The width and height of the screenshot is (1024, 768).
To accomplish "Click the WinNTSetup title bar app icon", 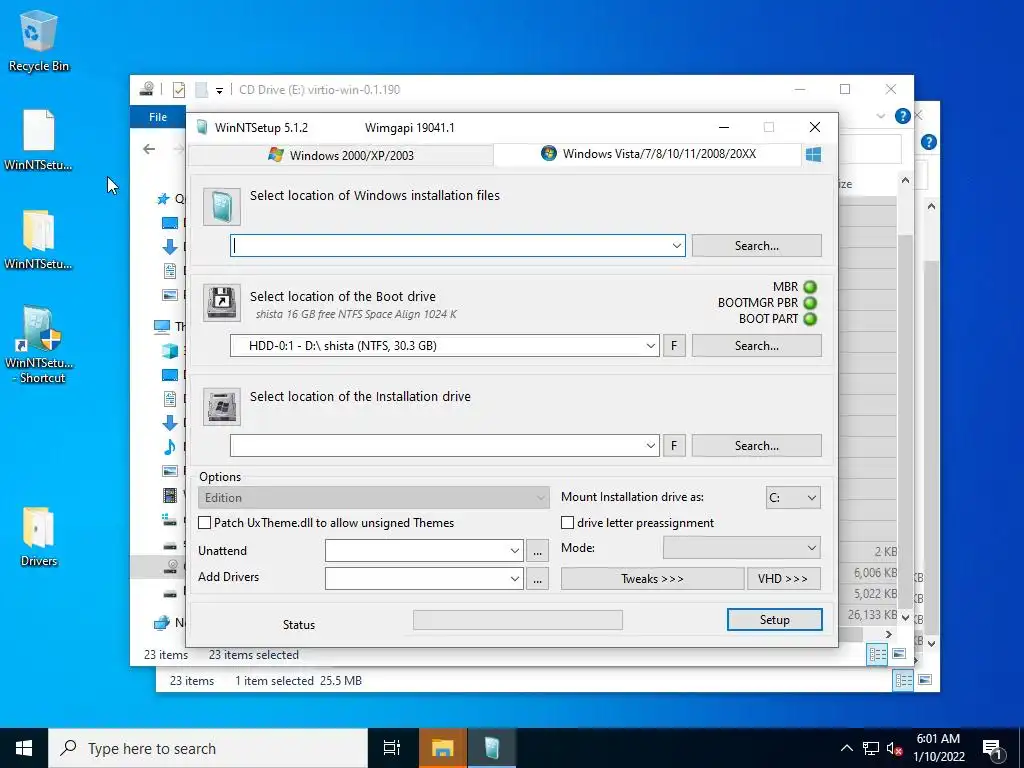I will coord(202,127).
